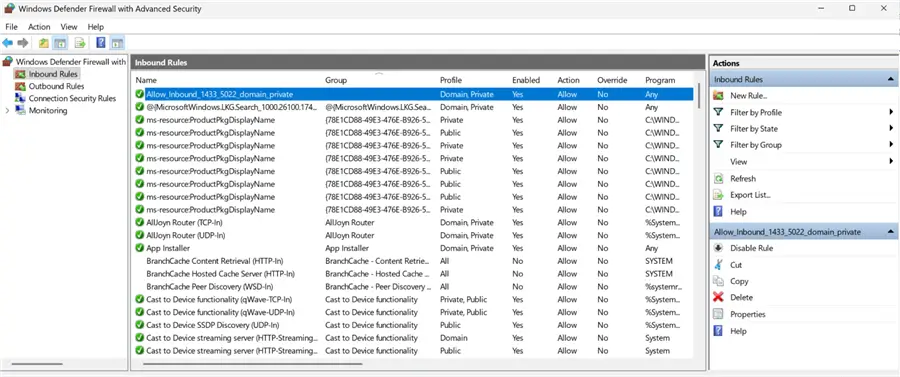This screenshot has height=377, width=900.
Task: Click green check icon of AllJoyn Router (TCP-In)
Action: [139, 222]
